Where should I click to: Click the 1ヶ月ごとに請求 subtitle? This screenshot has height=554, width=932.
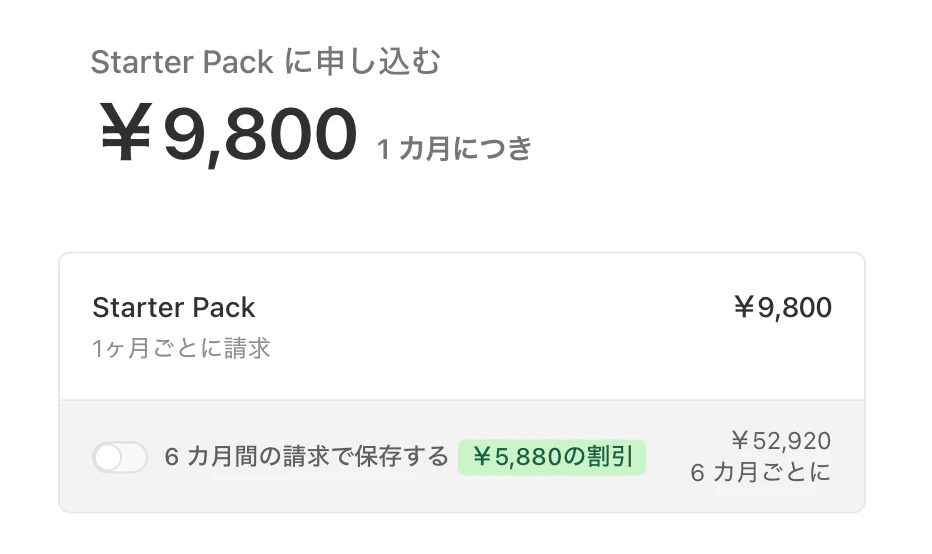181,348
